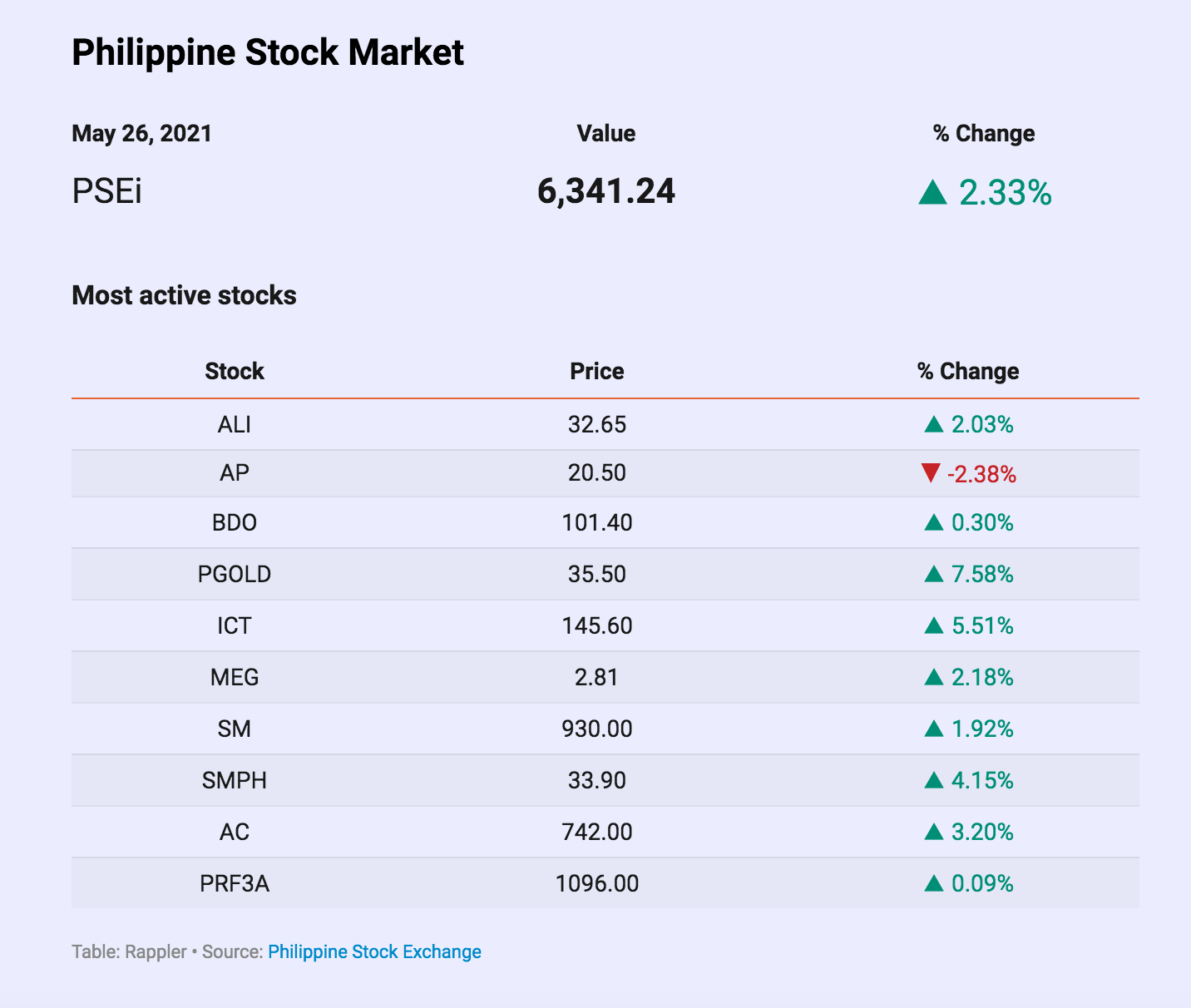The image size is (1191, 1008).
Task: Click the PSEi value 6,341.24
Action: 606,191
